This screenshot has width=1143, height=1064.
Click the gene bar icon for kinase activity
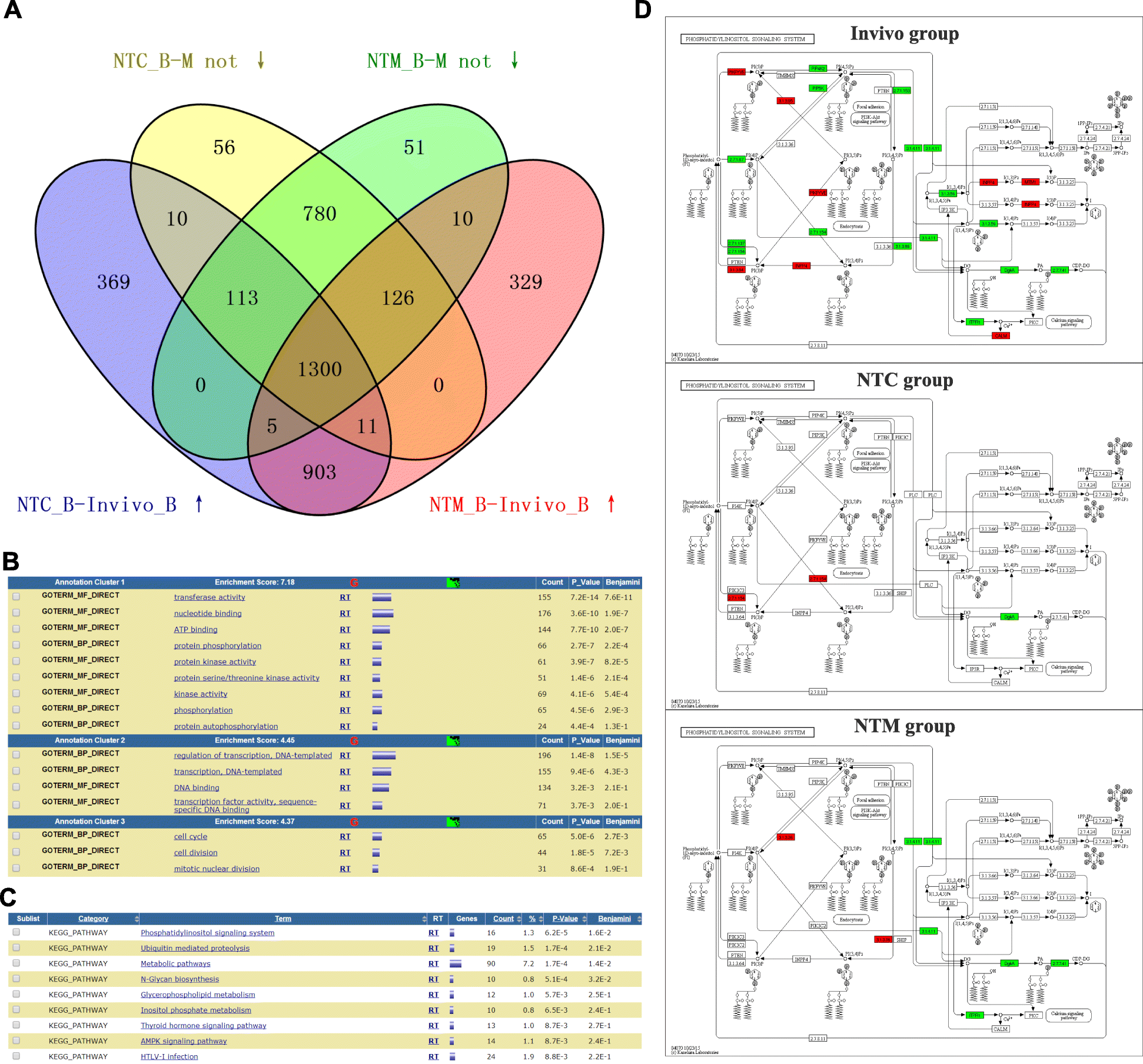tap(377, 694)
